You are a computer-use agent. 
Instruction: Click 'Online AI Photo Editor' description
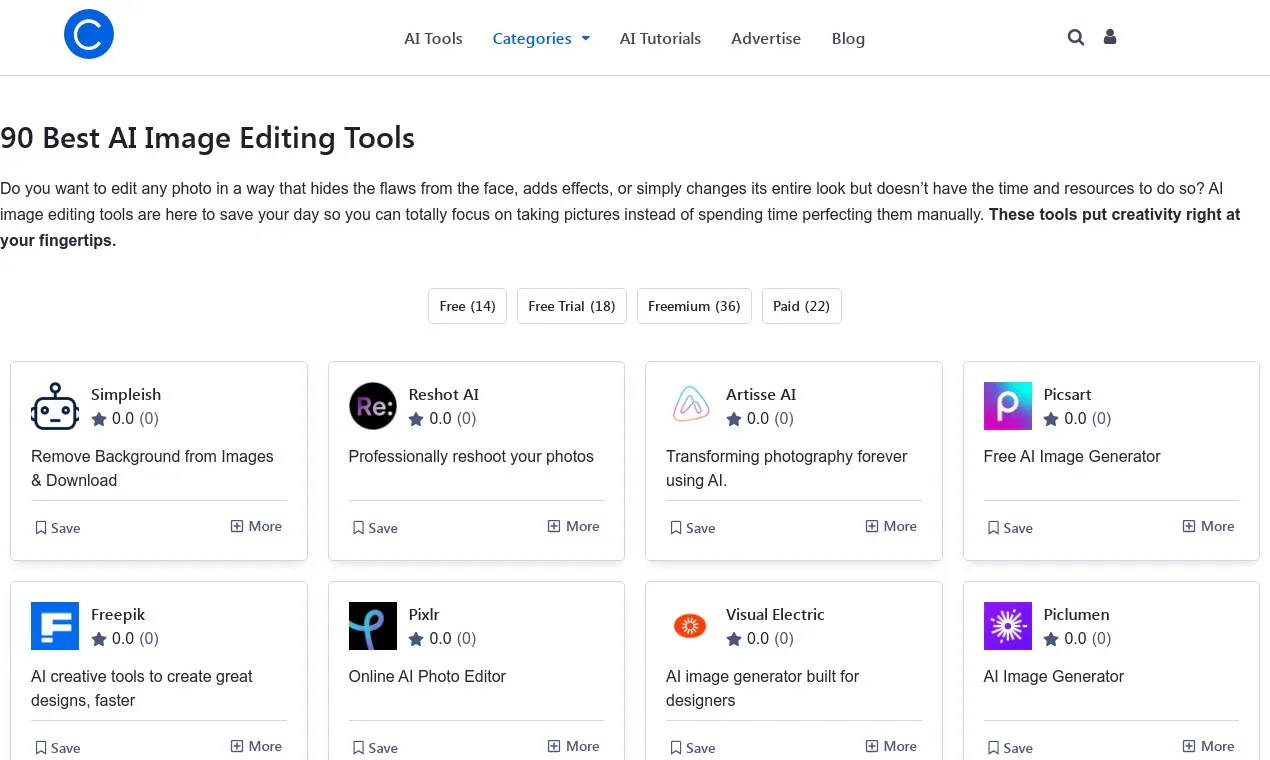coord(427,677)
